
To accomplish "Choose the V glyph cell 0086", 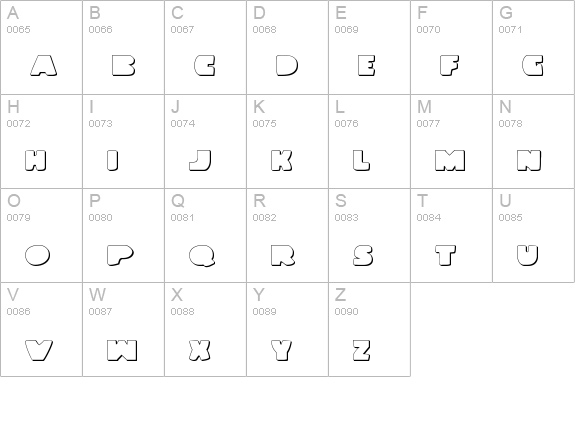I will (41, 329).
